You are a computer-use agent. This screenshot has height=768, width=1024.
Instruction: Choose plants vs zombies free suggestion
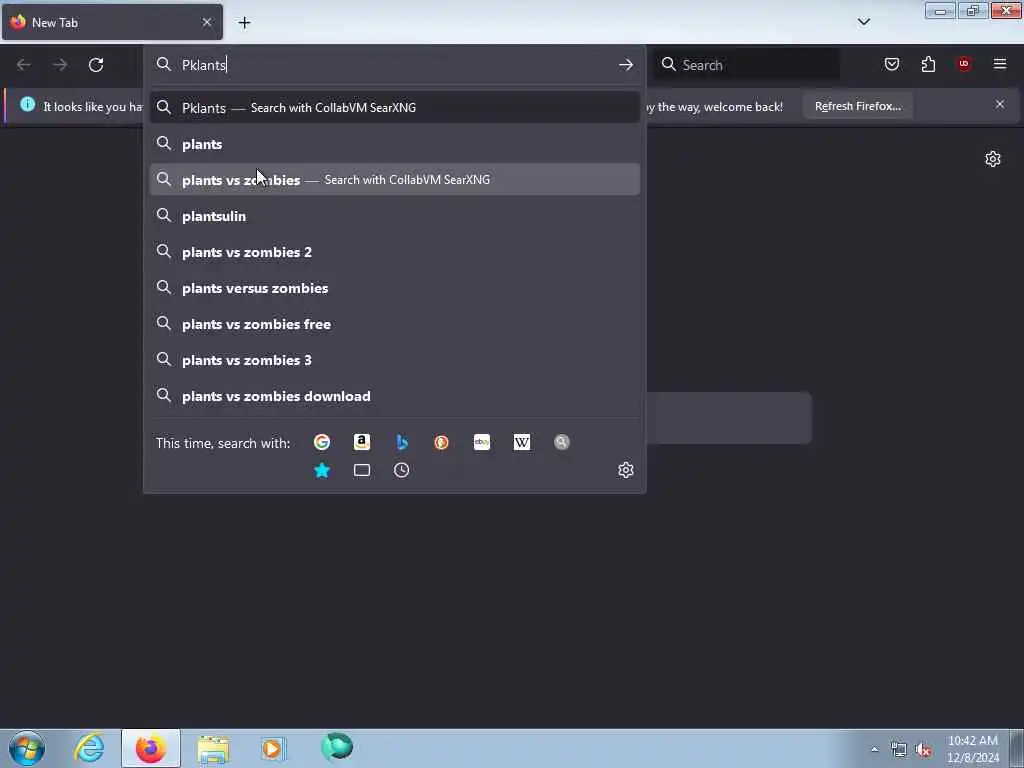pos(394,324)
